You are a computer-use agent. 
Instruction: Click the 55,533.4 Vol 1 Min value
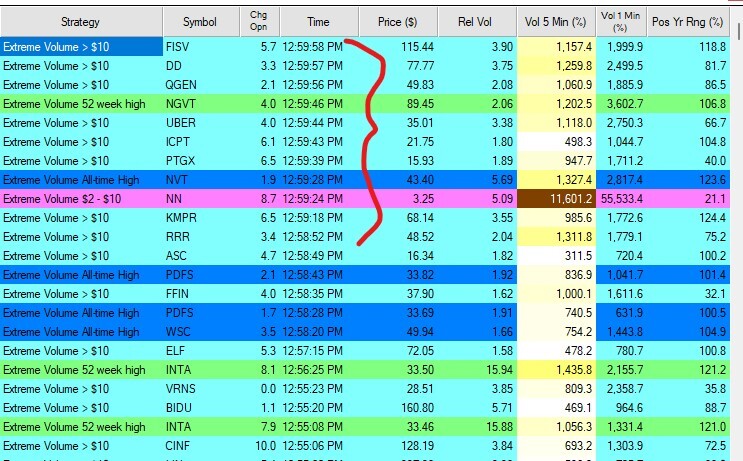(x=622, y=199)
